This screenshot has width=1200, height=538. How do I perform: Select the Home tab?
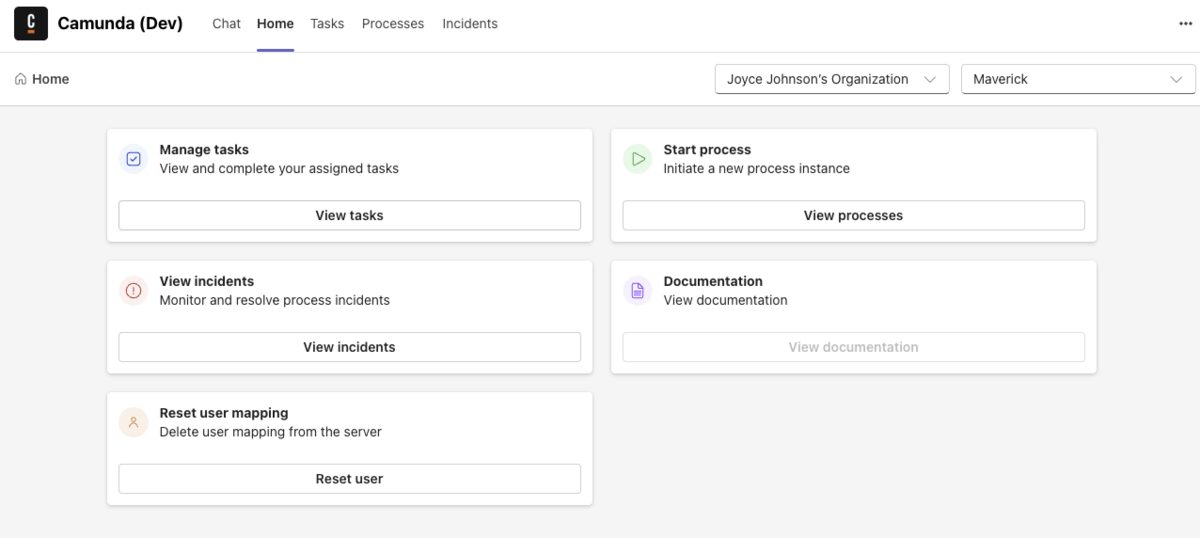(x=275, y=24)
